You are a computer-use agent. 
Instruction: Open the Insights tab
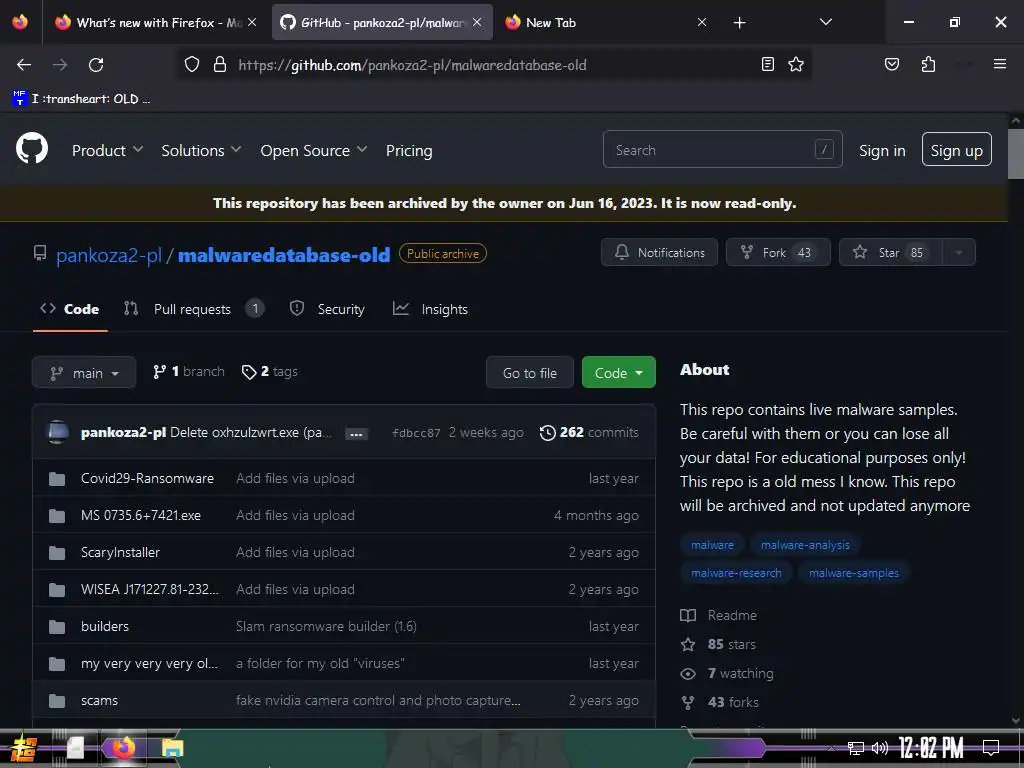[430, 309]
